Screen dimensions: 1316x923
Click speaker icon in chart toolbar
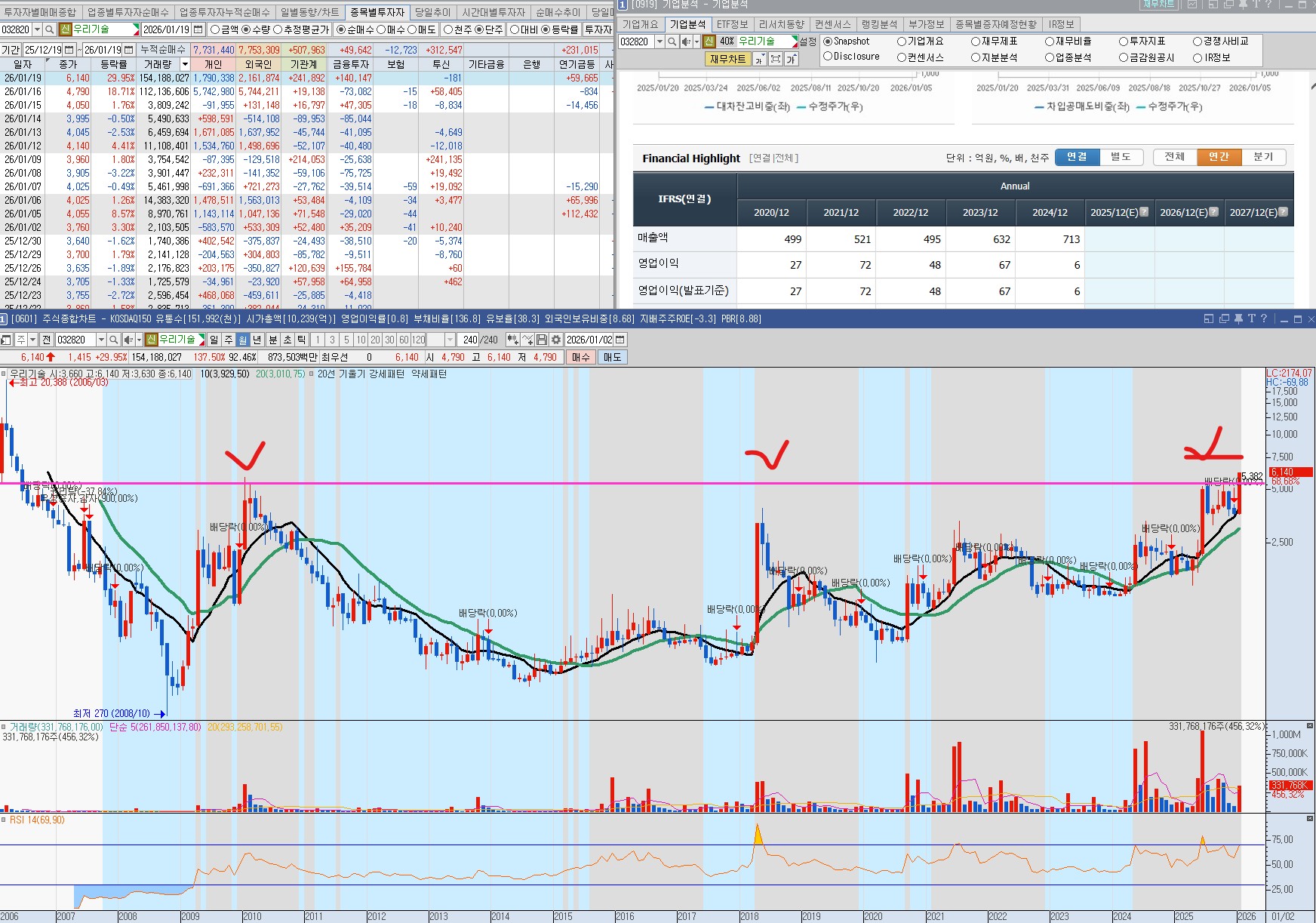[128, 340]
